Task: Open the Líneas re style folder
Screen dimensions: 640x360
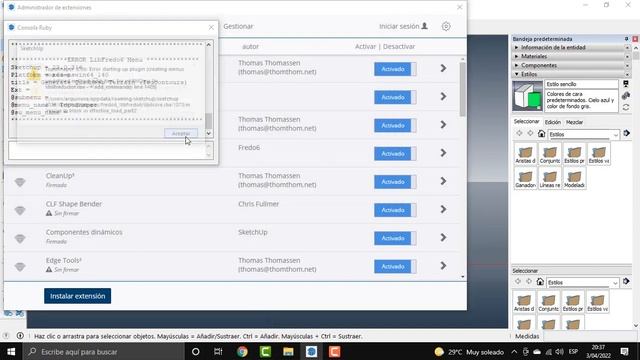Action: (x=550, y=178)
